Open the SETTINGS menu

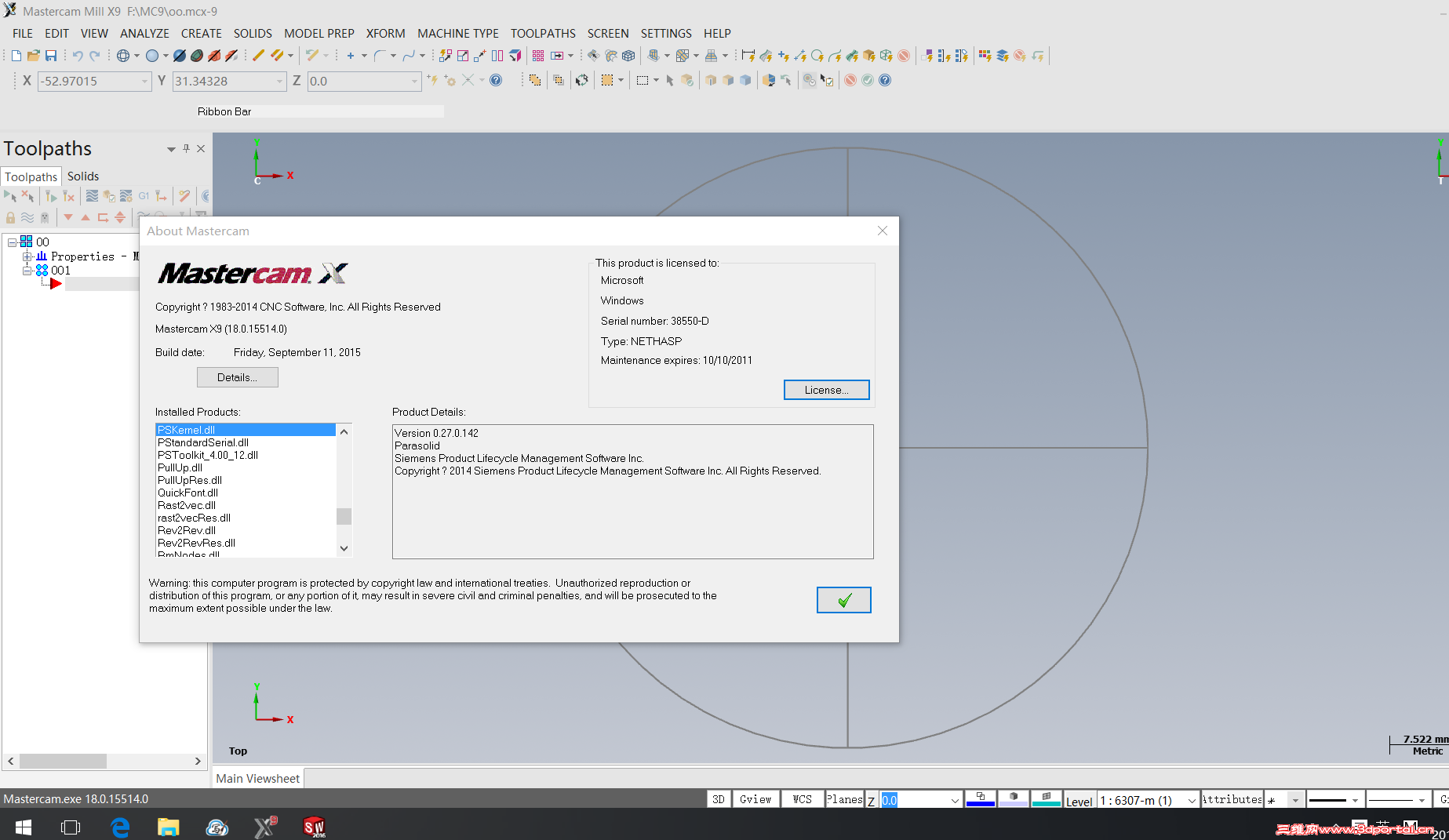click(x=666, y=33)
